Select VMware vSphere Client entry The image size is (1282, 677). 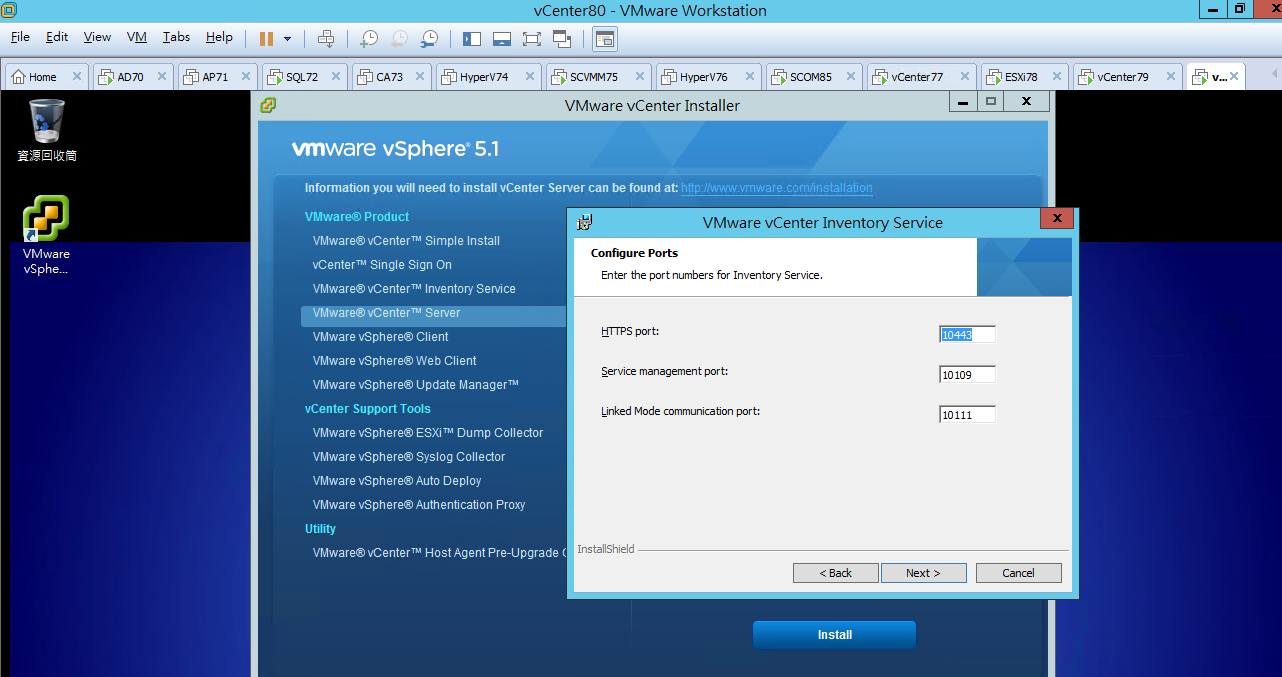pos(380,337)
